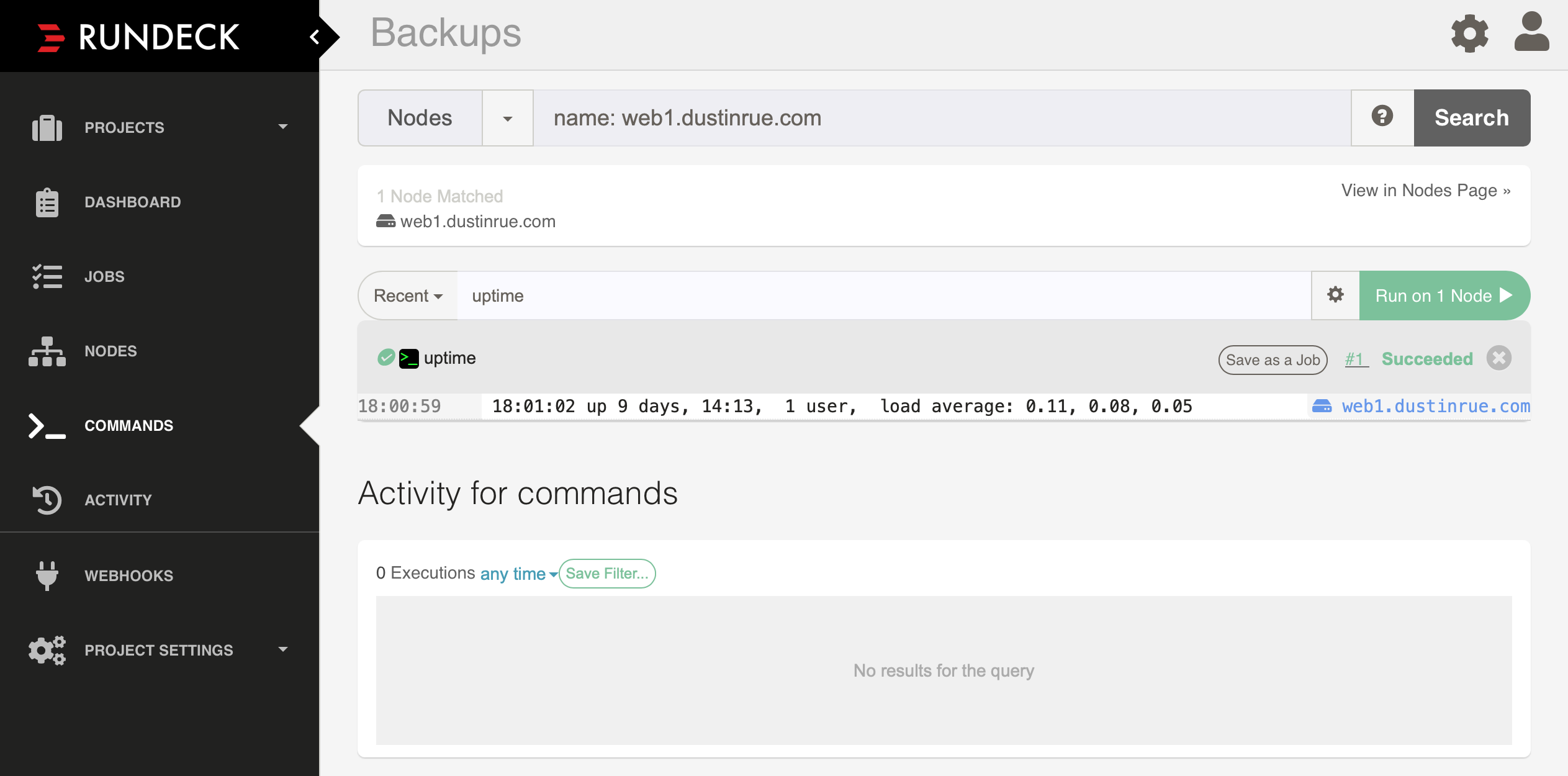Open the Jobs page

point(160,277)
